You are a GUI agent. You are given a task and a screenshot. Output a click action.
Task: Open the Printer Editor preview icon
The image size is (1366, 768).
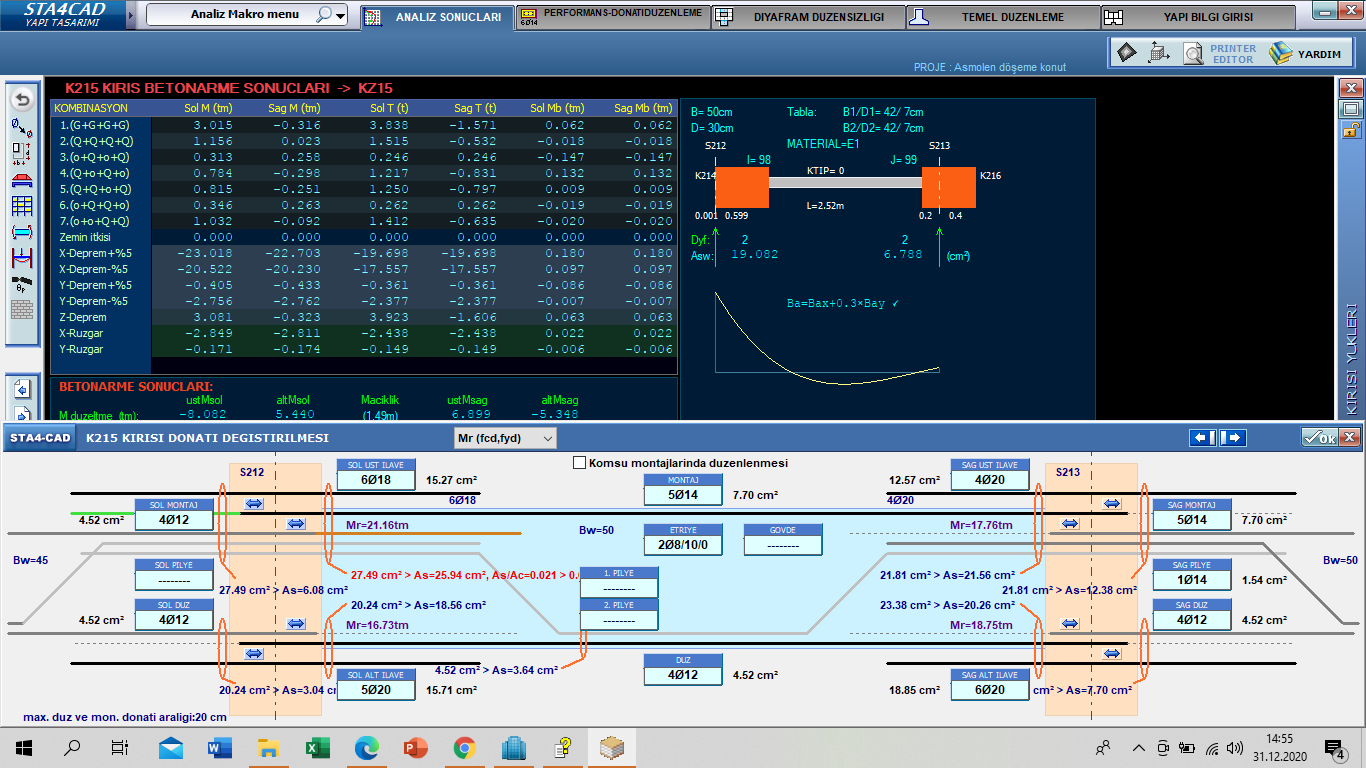pyautogui.click(x=1193, y=53)
